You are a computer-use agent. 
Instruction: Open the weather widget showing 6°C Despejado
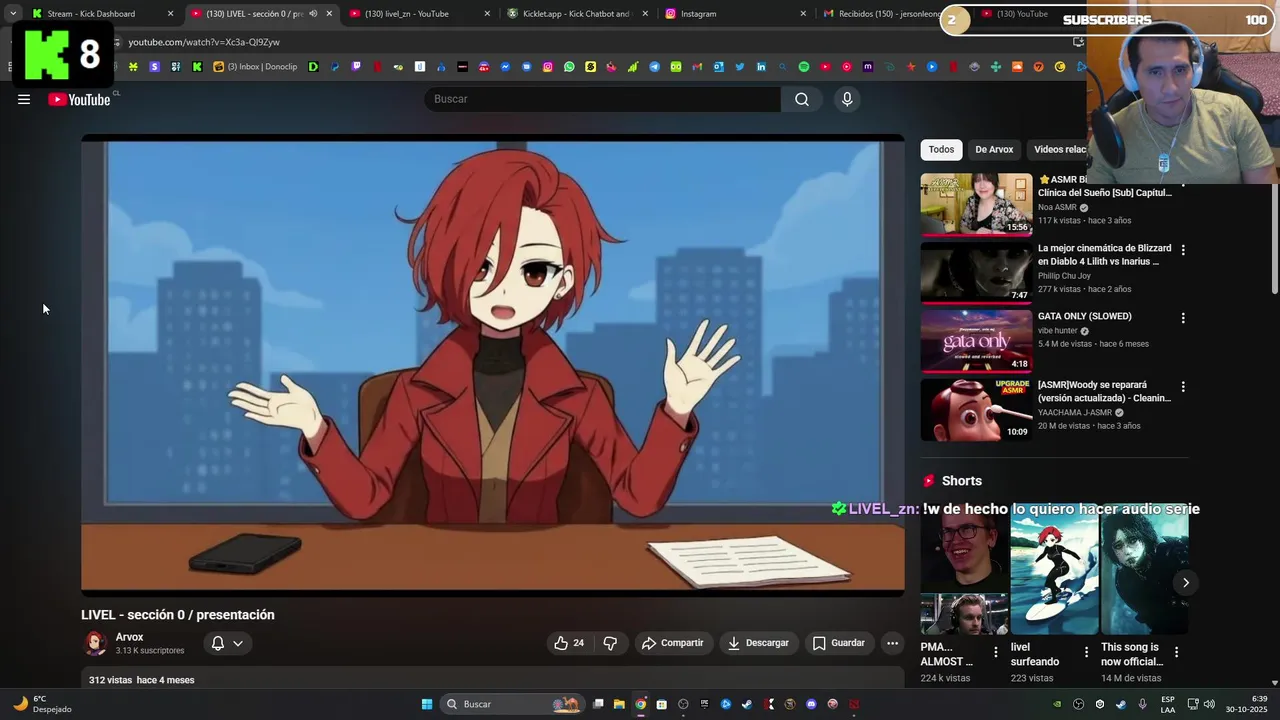pos(42,704)
